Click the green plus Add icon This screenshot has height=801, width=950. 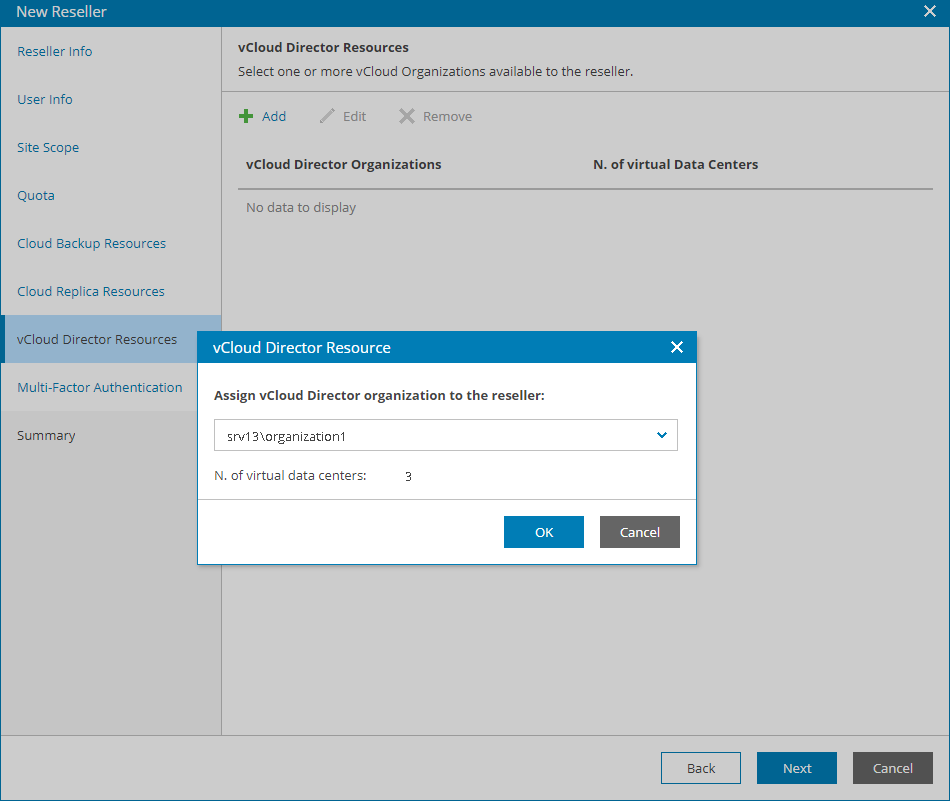[245, 116]
